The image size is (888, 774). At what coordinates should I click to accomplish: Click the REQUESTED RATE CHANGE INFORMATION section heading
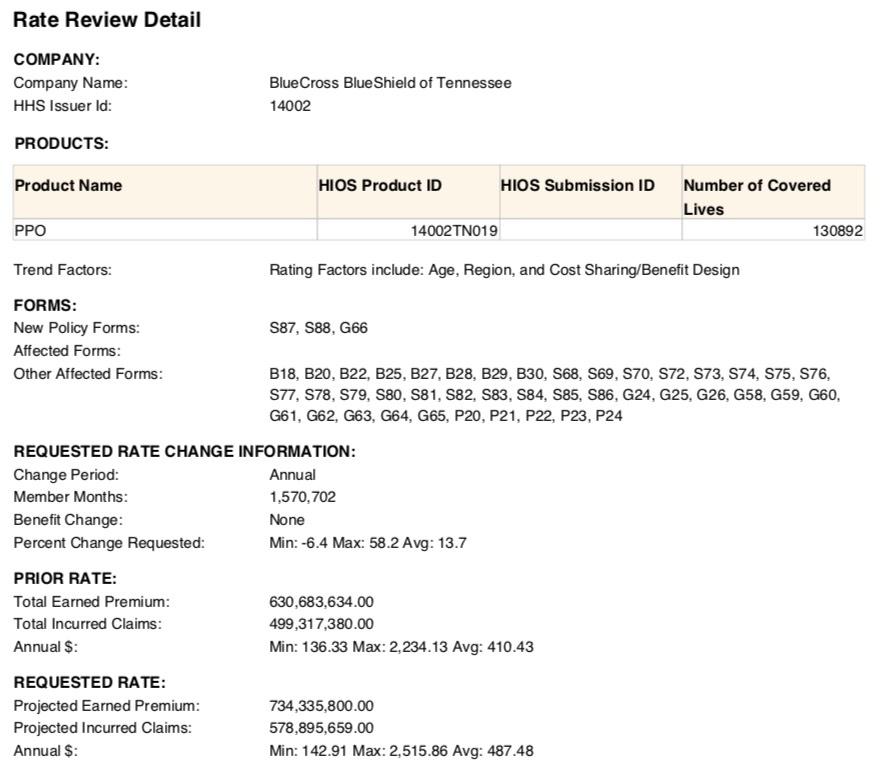pyautogui.click(x=184, y=452)
